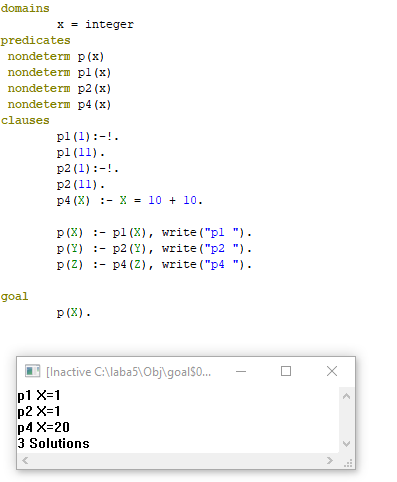Click the vertical scrollbar down arrow
Image resolution: width=397 pixels, height=482 pixels.
point(346,444)
